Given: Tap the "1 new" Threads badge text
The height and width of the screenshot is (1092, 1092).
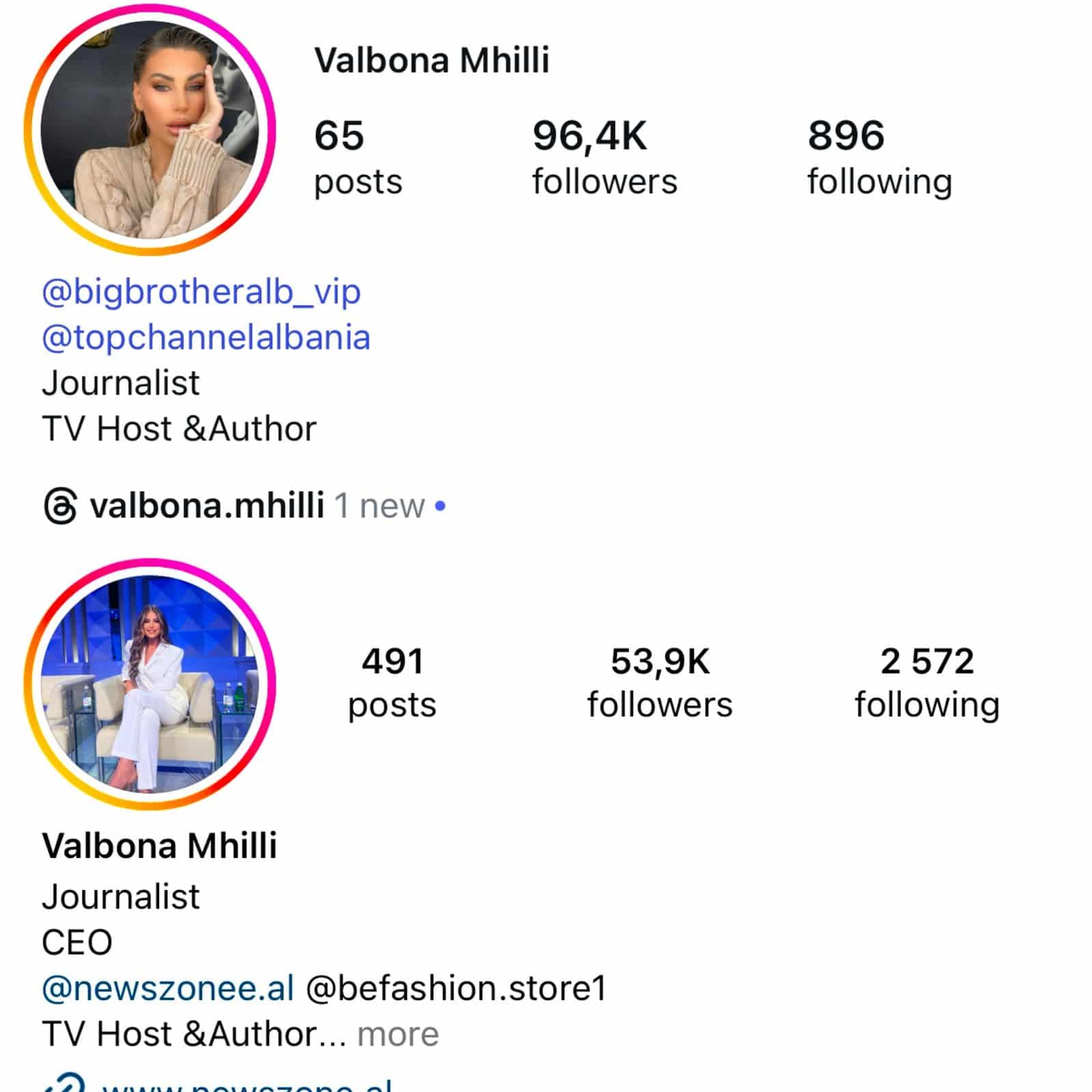Looking at the screenshot, I should coord(379,506).
